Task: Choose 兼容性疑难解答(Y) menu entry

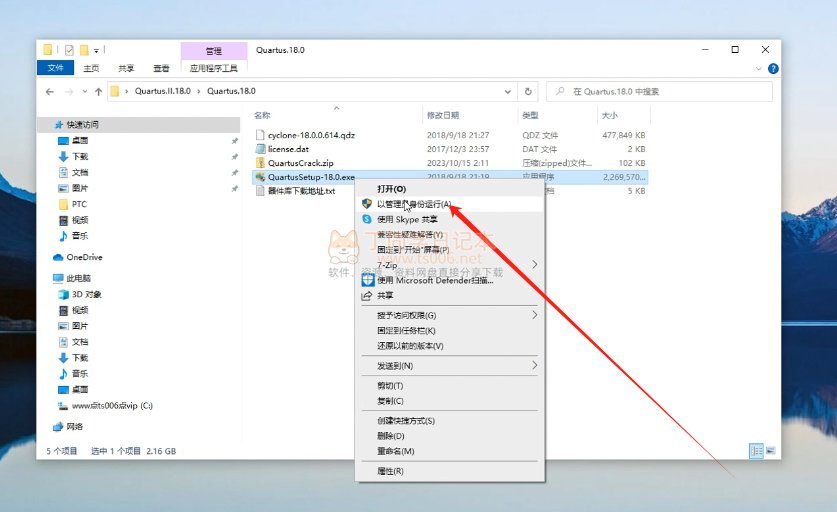Action: (x=449, y=234)
